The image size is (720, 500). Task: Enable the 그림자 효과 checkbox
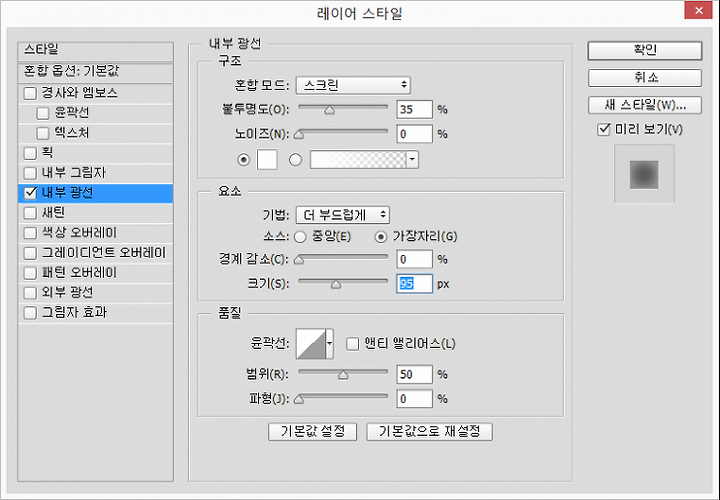click(30, 313)
